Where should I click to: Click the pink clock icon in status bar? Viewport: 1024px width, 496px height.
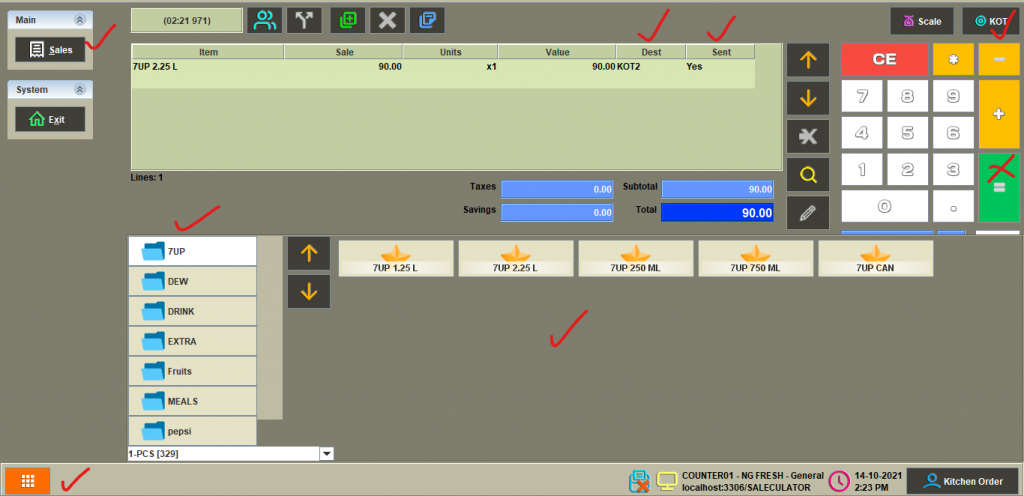tap(839, 481)
